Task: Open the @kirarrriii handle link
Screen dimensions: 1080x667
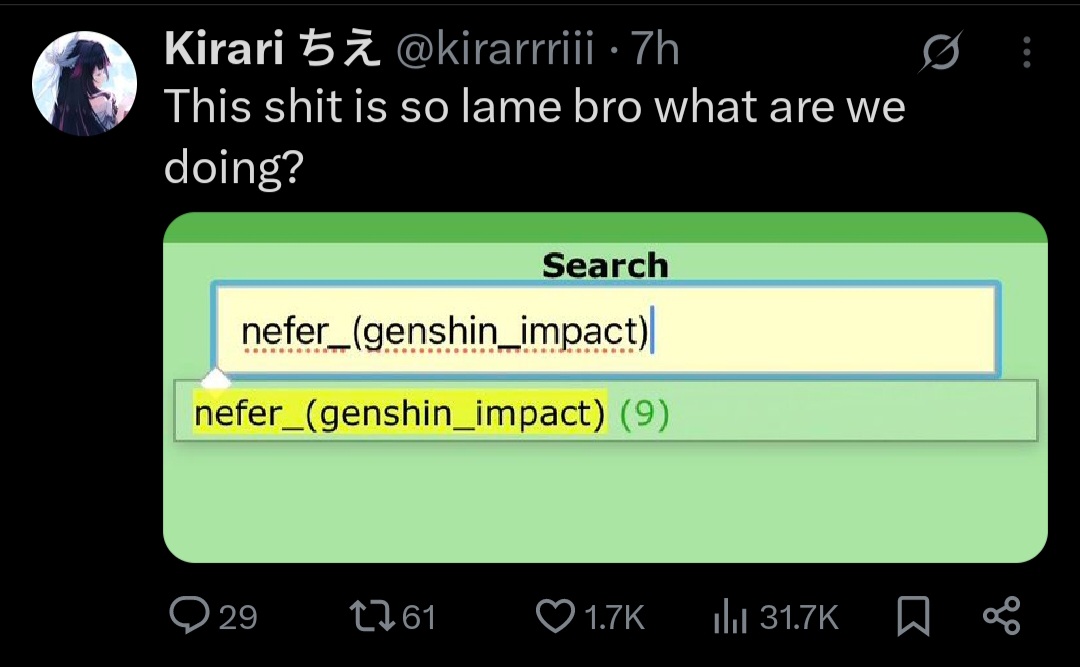Action: pyautogui.click(x=495, y=50)
